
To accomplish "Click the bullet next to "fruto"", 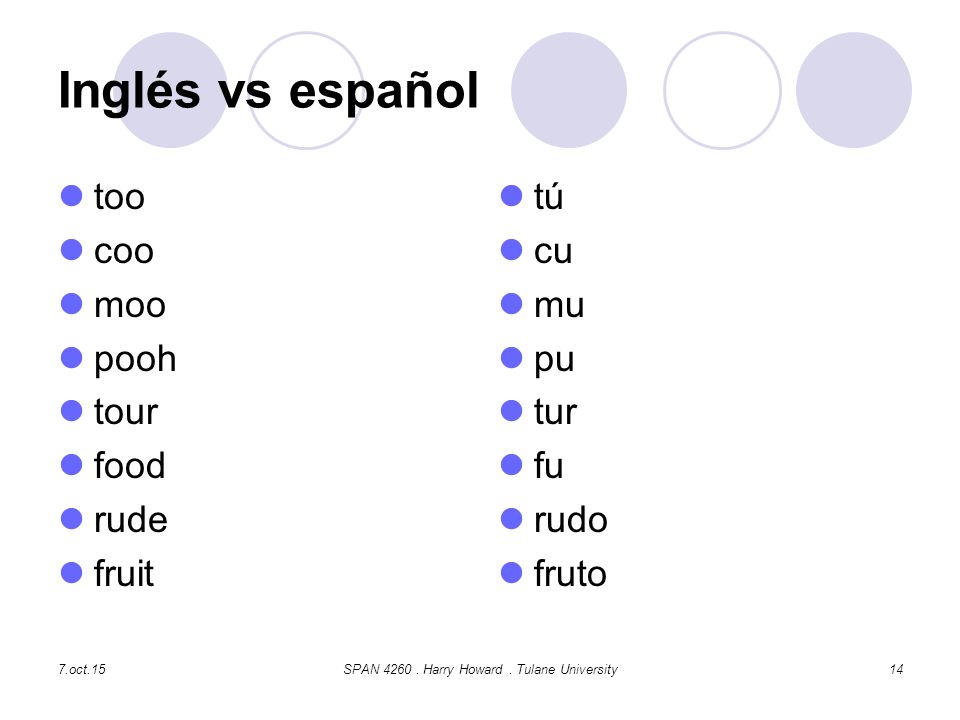I will tap(511, 573).
